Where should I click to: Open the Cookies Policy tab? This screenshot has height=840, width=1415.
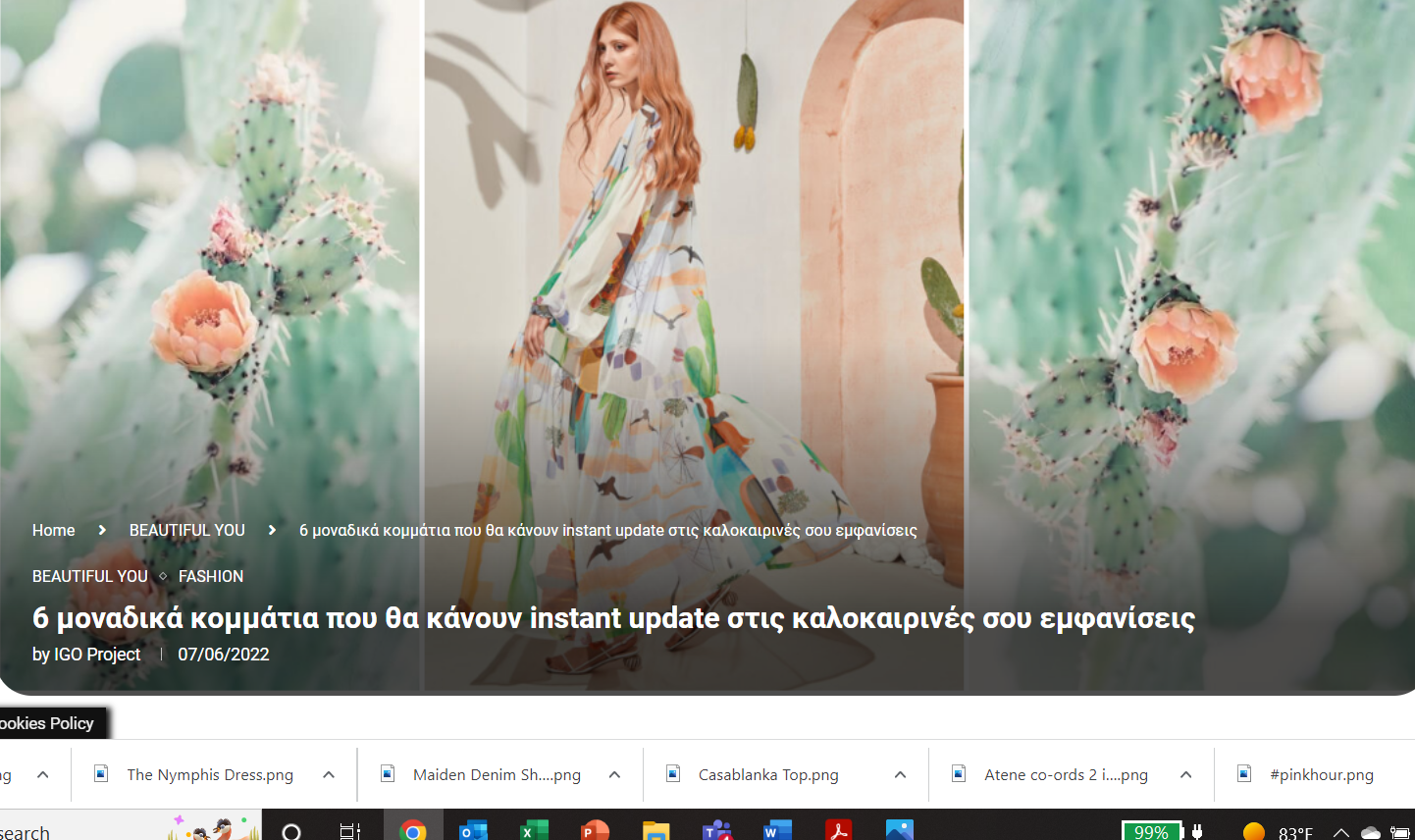pos(47,723)
